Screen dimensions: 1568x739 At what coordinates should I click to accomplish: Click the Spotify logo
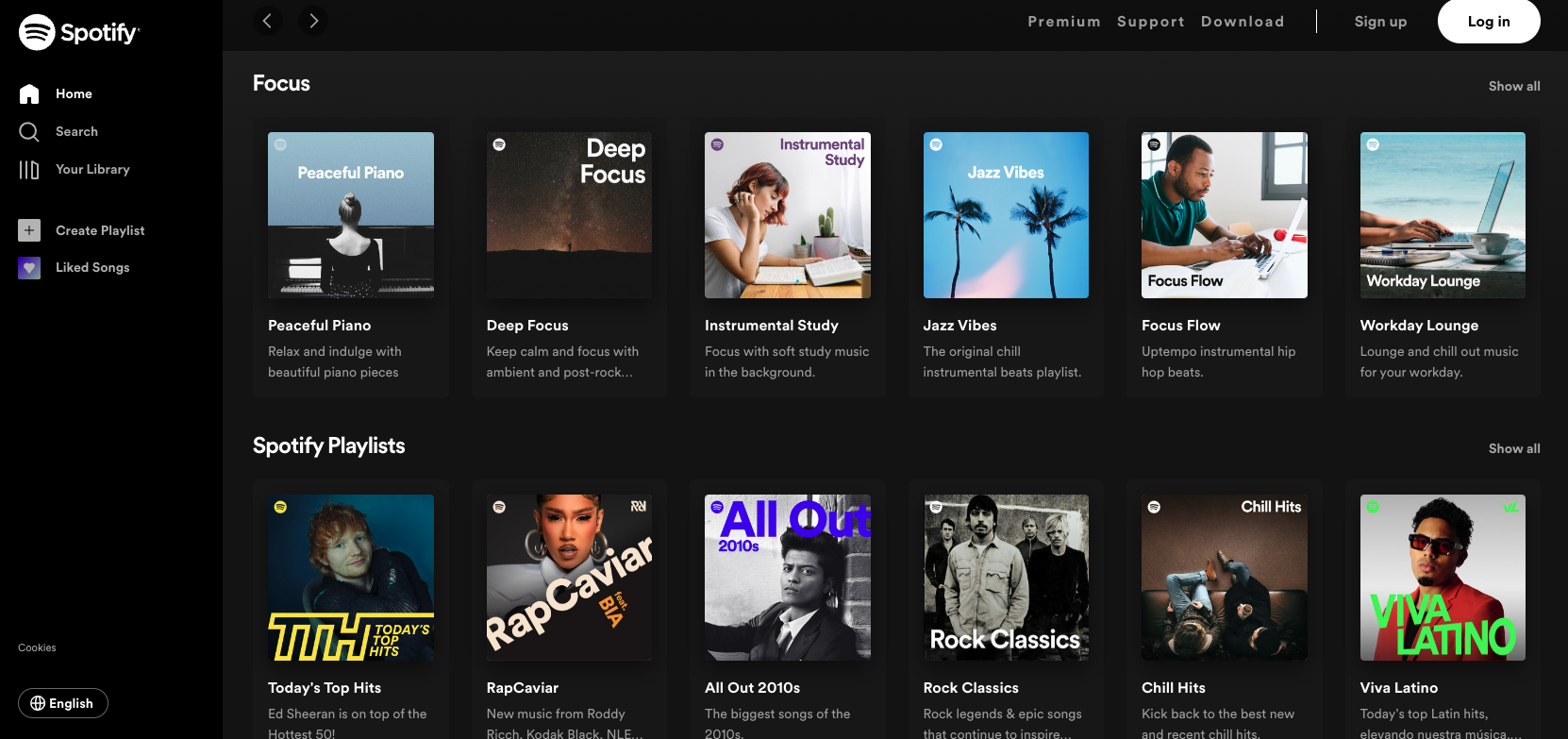click(79, 32)
